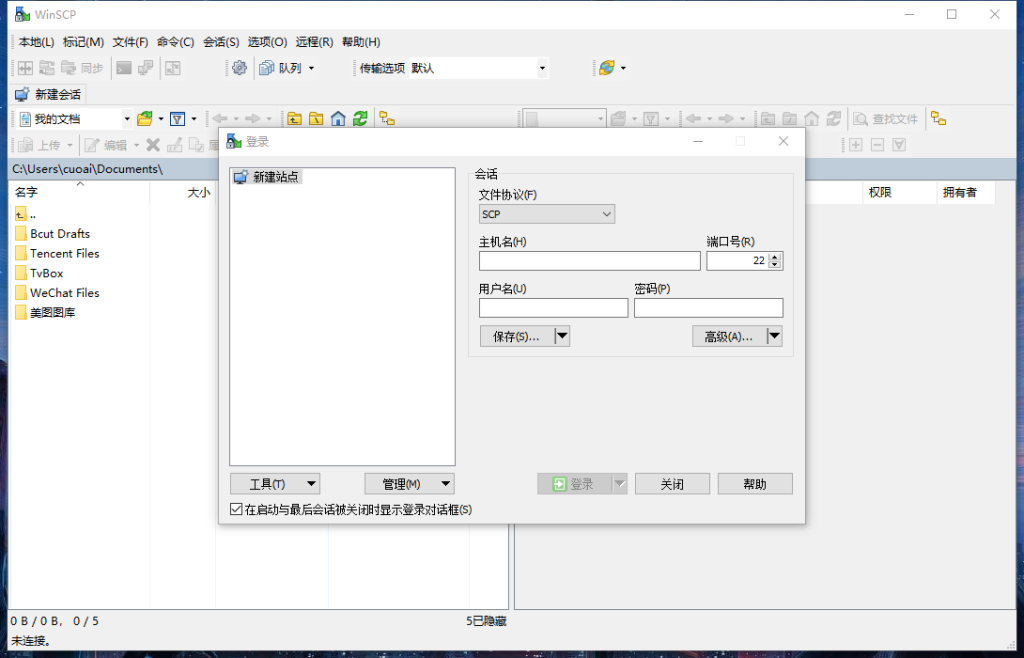Show the local directory tree icon

coord(387,119)
